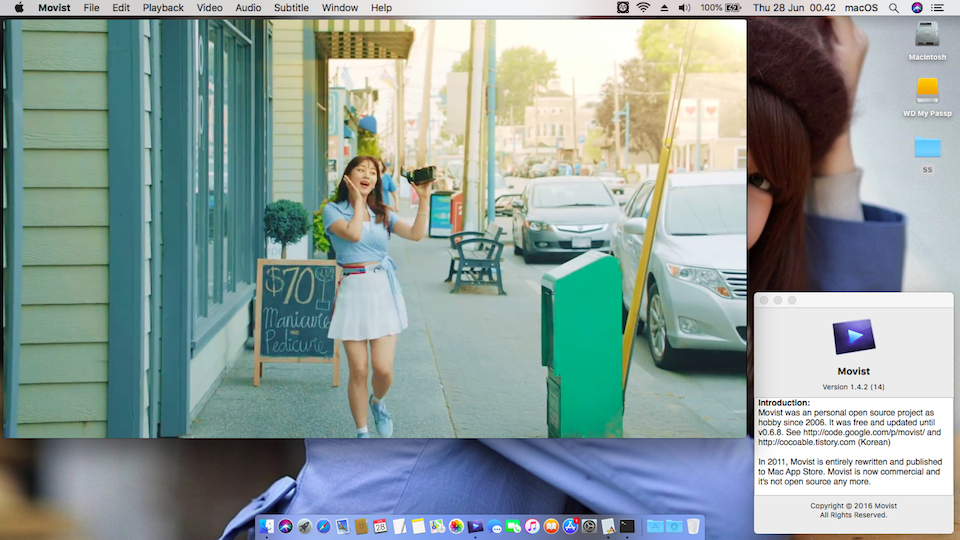Launch Terminal from the Dock
Image resolution: width=960 pixels, height=540 pixels.
pos(627,526)
